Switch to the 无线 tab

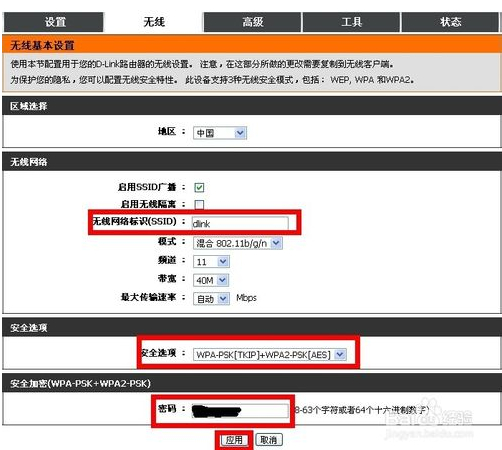coord(154,22)
